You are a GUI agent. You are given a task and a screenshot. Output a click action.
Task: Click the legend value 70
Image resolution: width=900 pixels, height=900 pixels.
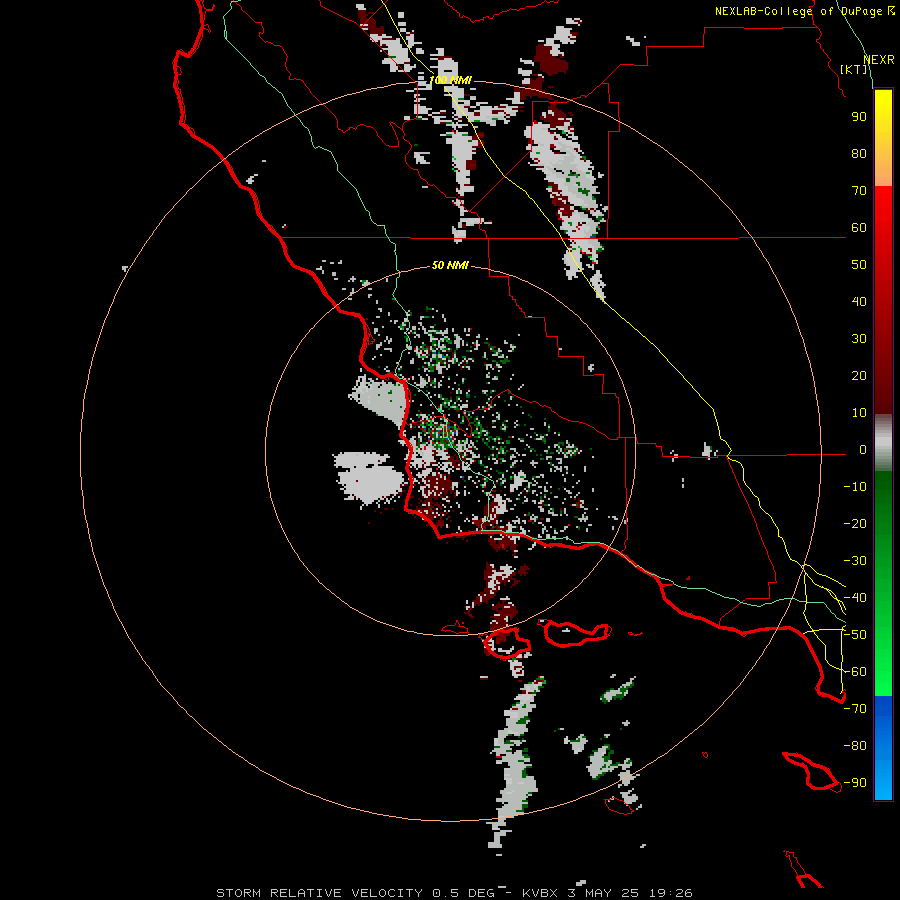[x=859, y=191]
